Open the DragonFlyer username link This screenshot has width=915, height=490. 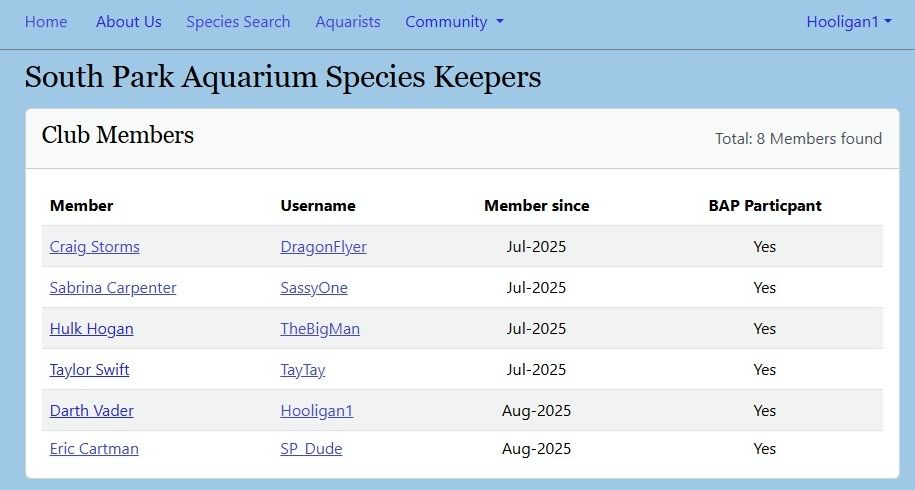click(323, 247)
